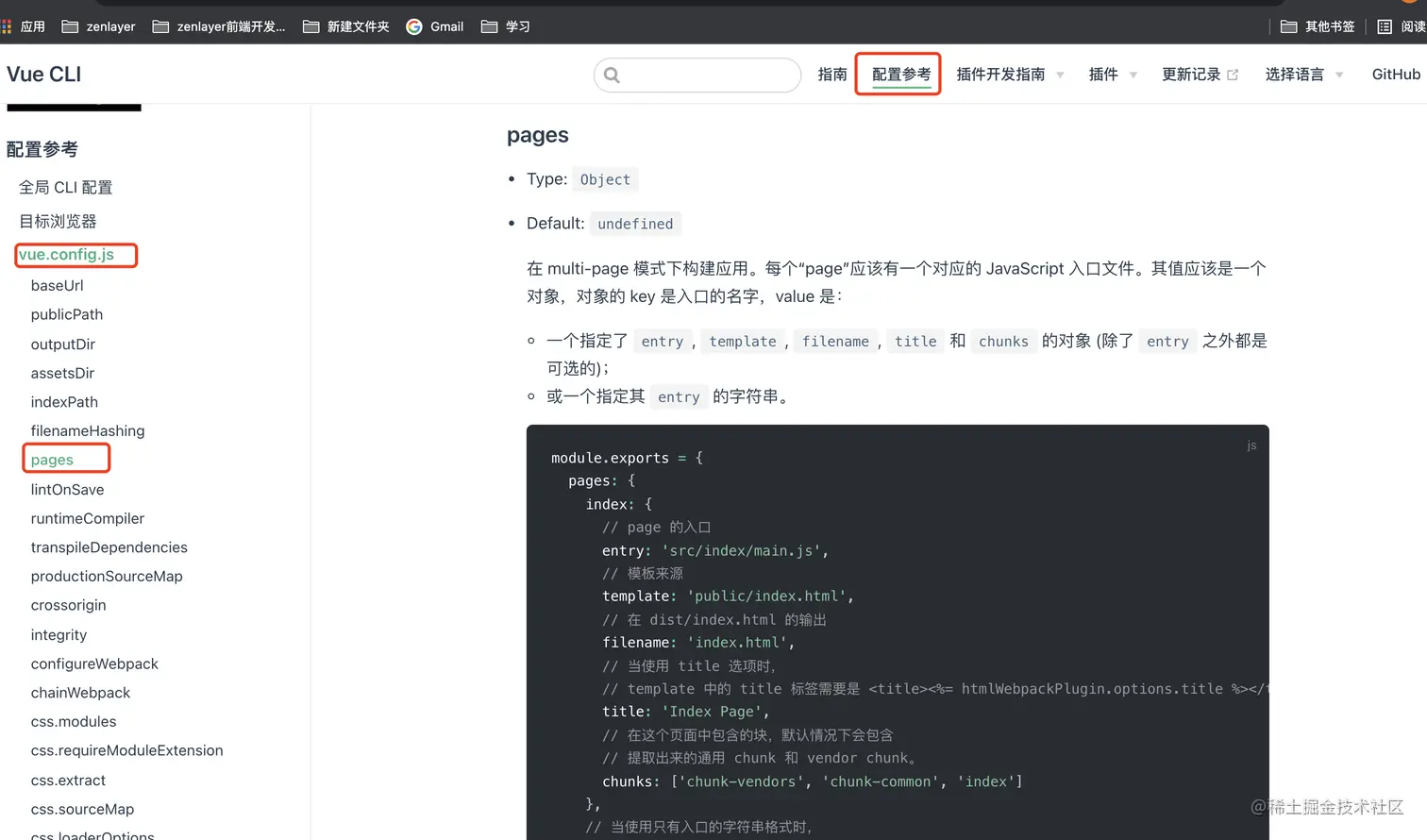Select pages in the sidebar
Image resolution: width=1427 pixels, height=840 pixels.
pos(52,461)
